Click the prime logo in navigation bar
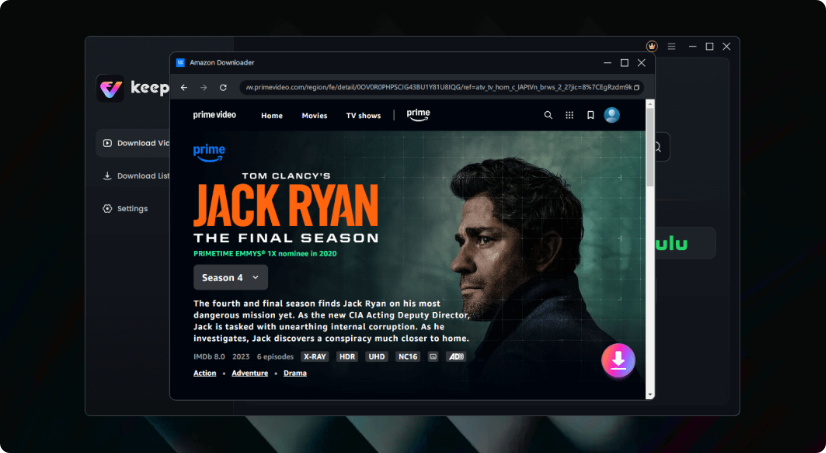This screenshot has width=826, height=453. click(418, 115)
